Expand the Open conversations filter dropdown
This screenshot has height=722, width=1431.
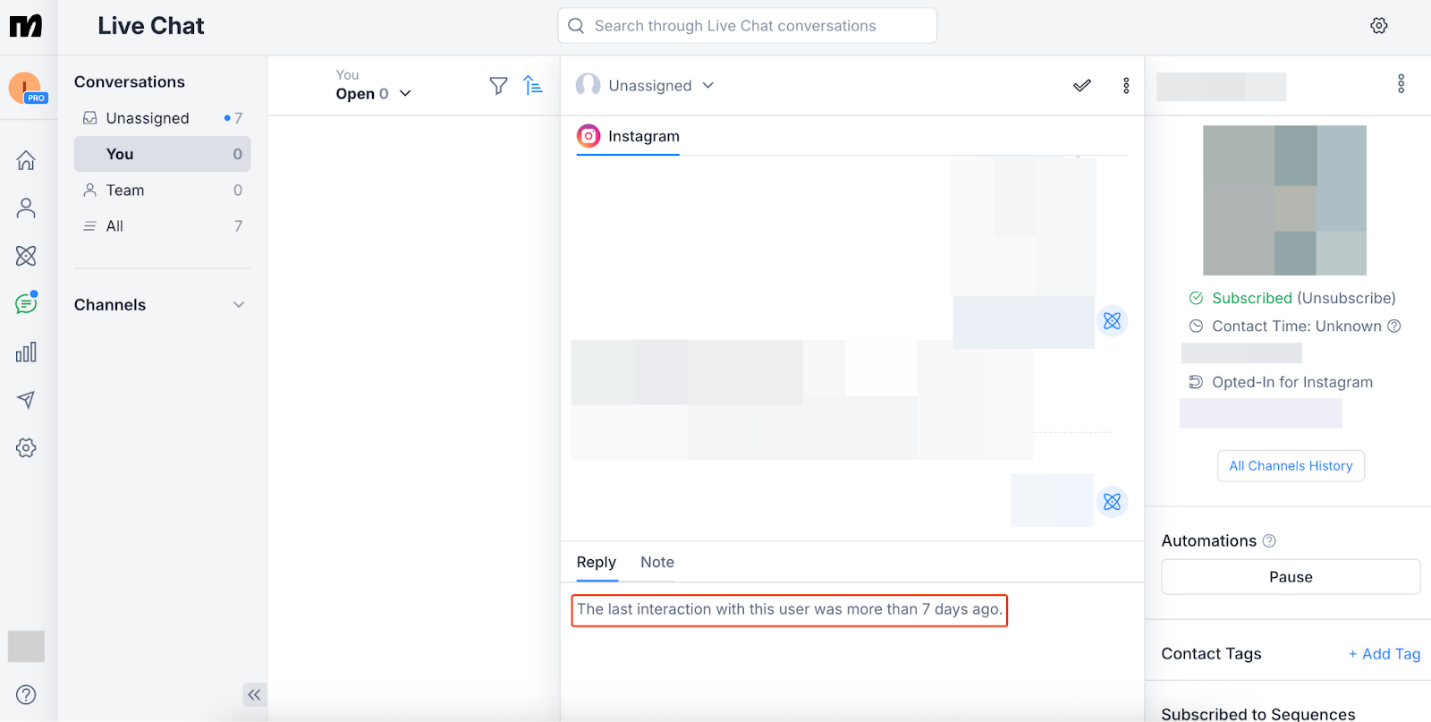[372, 93]
